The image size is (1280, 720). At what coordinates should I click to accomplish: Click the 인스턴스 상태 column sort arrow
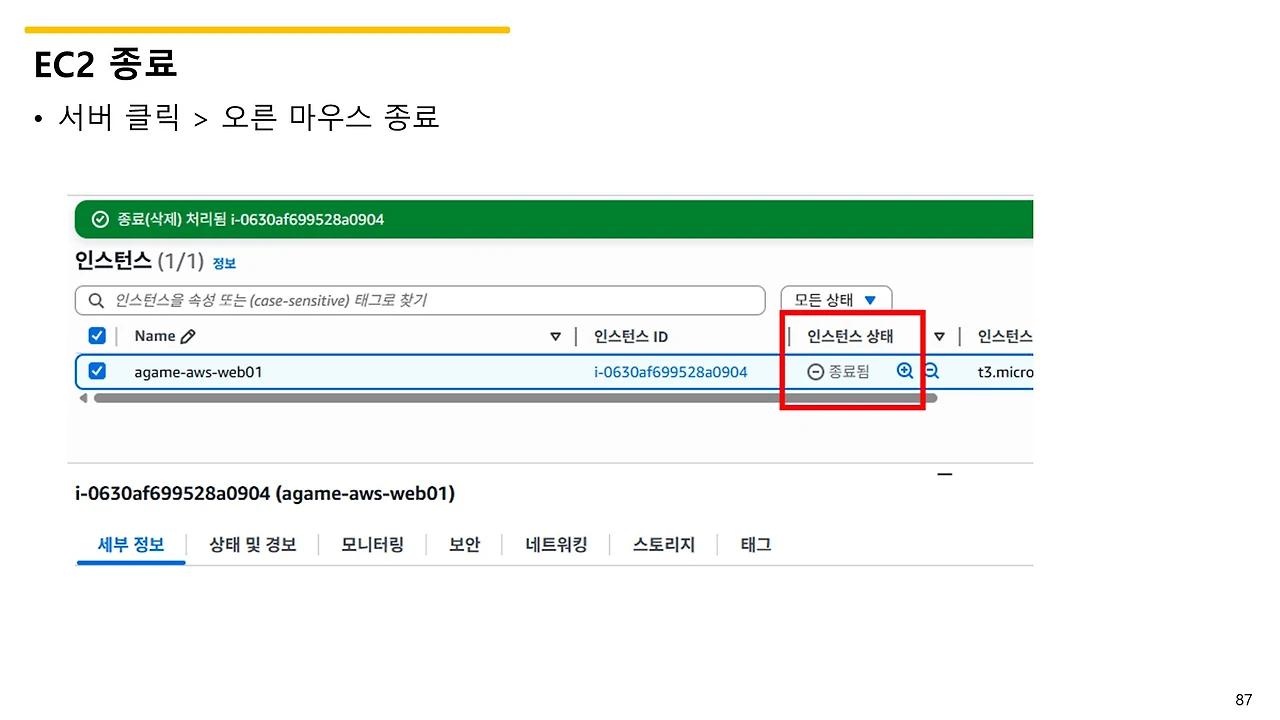tap(939, 336)
